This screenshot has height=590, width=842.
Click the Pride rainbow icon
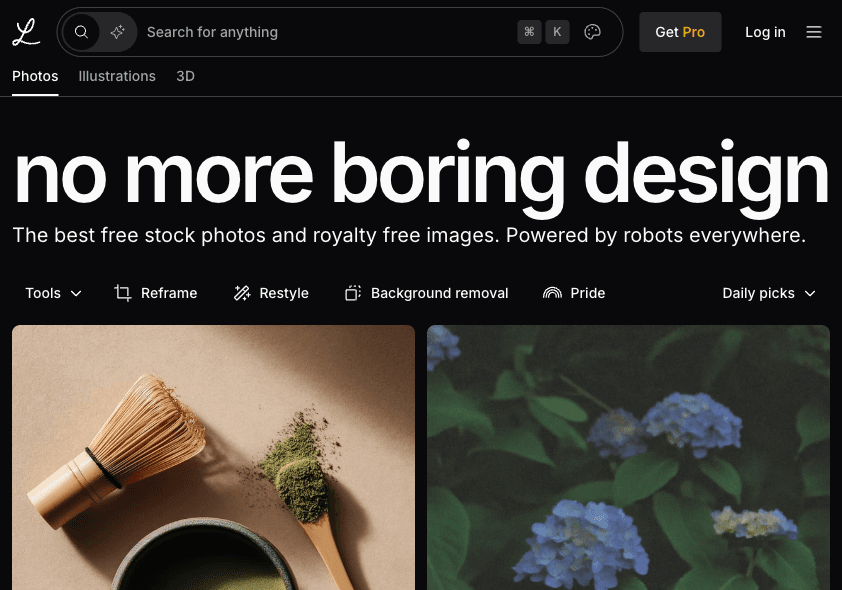point(552,293)
